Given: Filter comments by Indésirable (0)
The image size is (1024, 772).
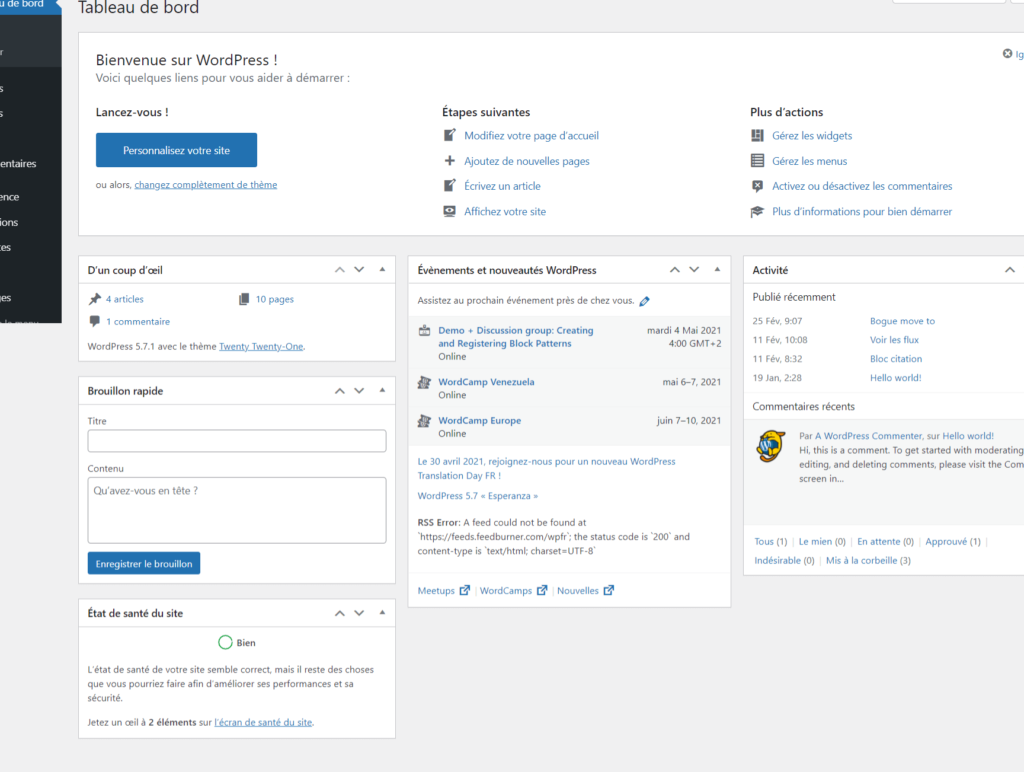Looking at the screenshot, I should pos(784,560).
